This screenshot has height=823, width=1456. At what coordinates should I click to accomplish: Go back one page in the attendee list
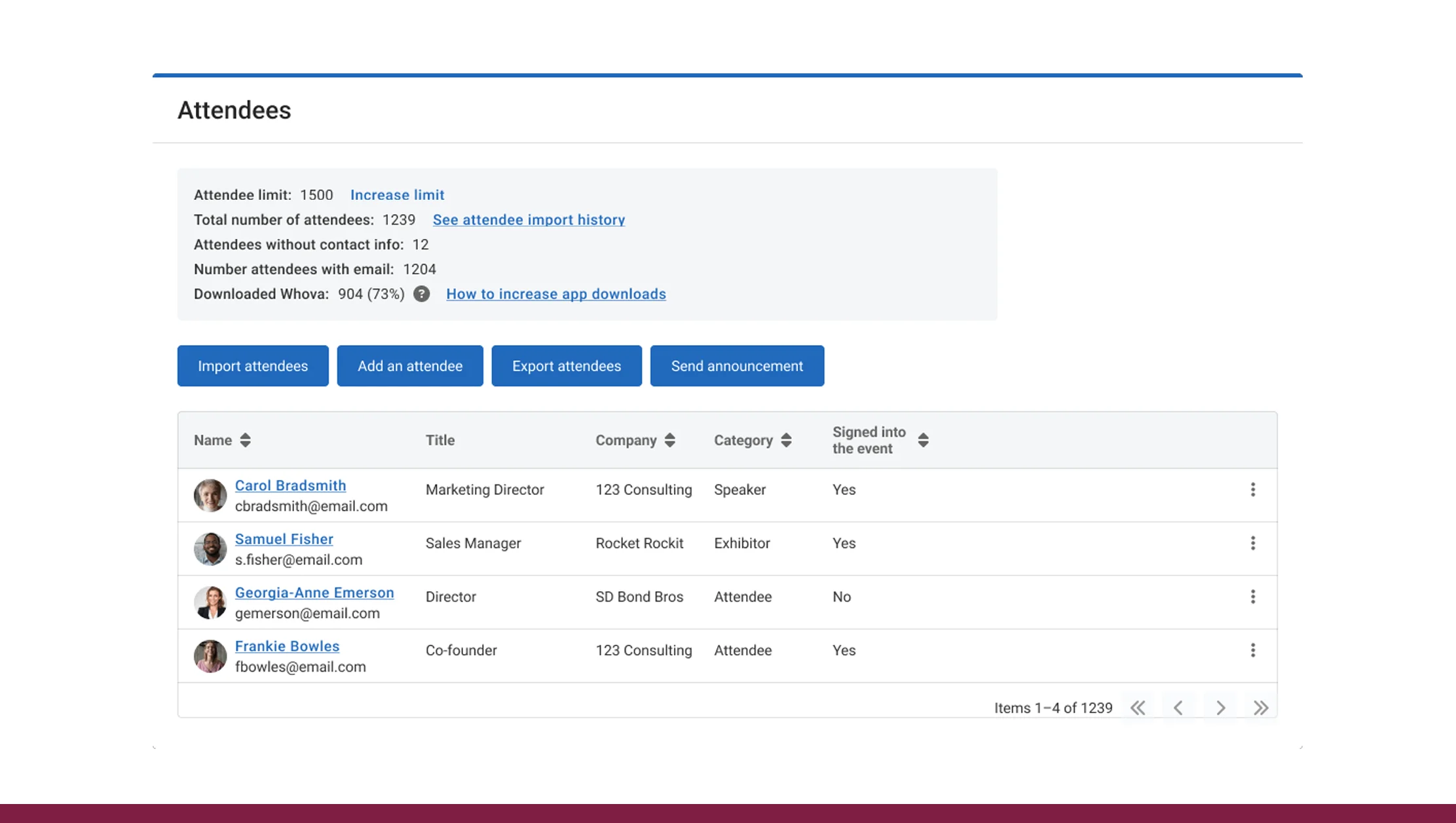[x=1179, y=708]
